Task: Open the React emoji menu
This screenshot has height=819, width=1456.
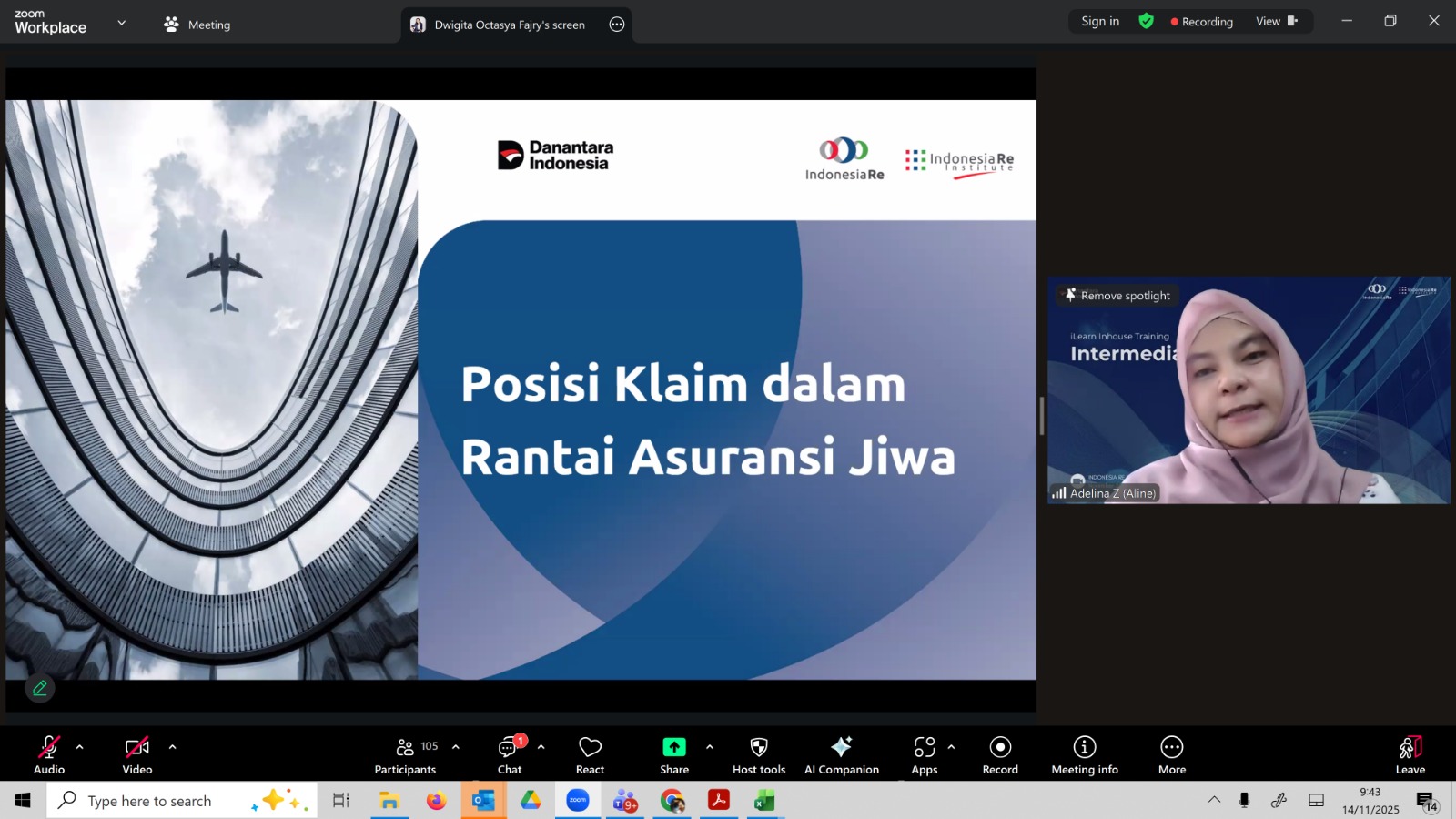Action: (590, 755)
